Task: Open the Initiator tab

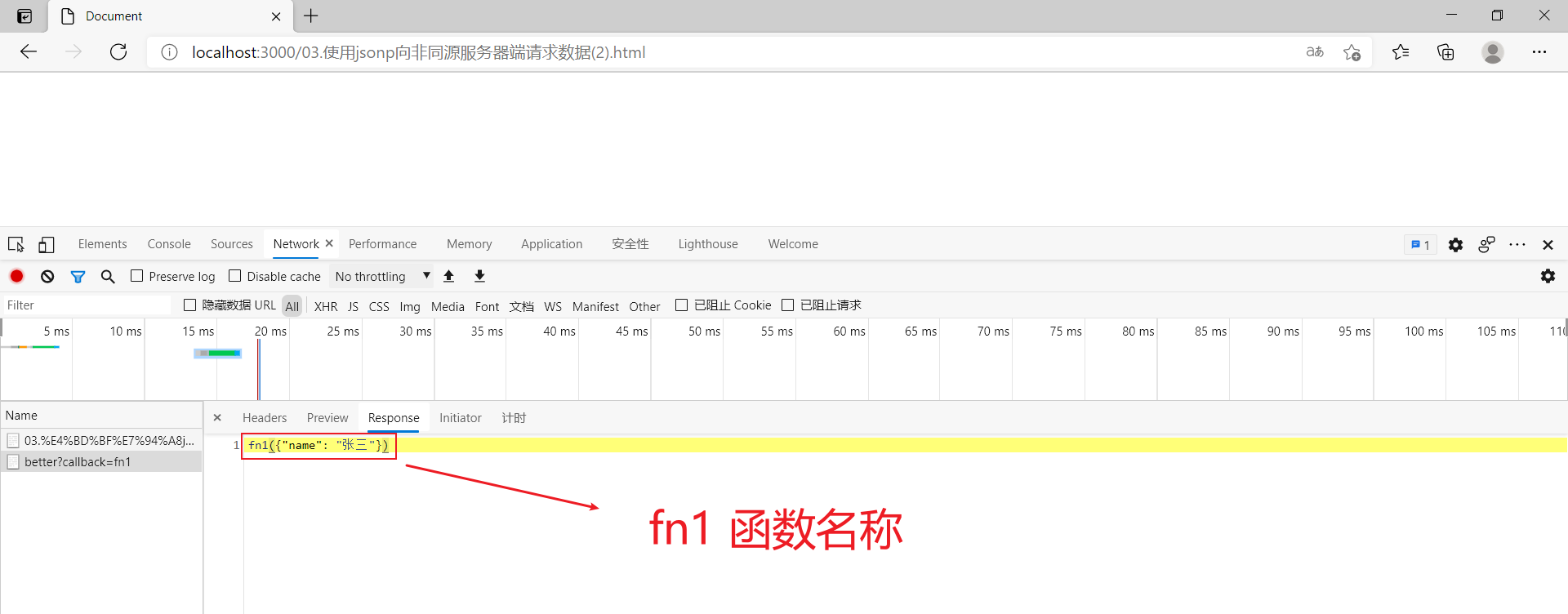Action: 461,418
